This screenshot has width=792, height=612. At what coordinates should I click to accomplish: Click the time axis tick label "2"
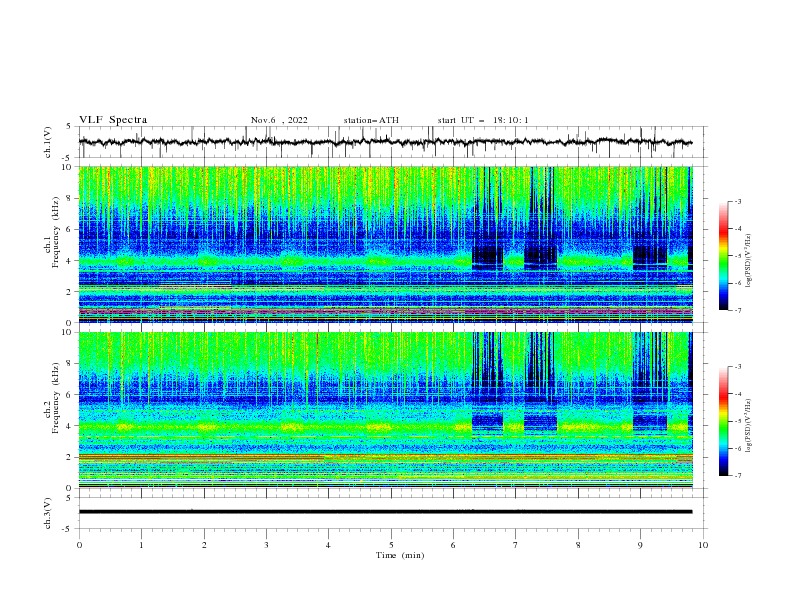point(204,545)
